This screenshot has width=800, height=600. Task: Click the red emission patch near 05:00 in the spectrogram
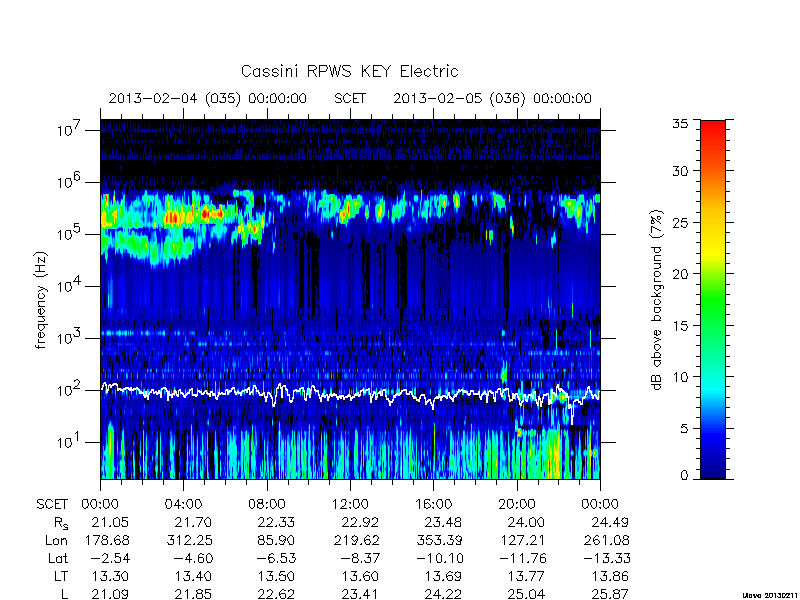coord(206,213)
